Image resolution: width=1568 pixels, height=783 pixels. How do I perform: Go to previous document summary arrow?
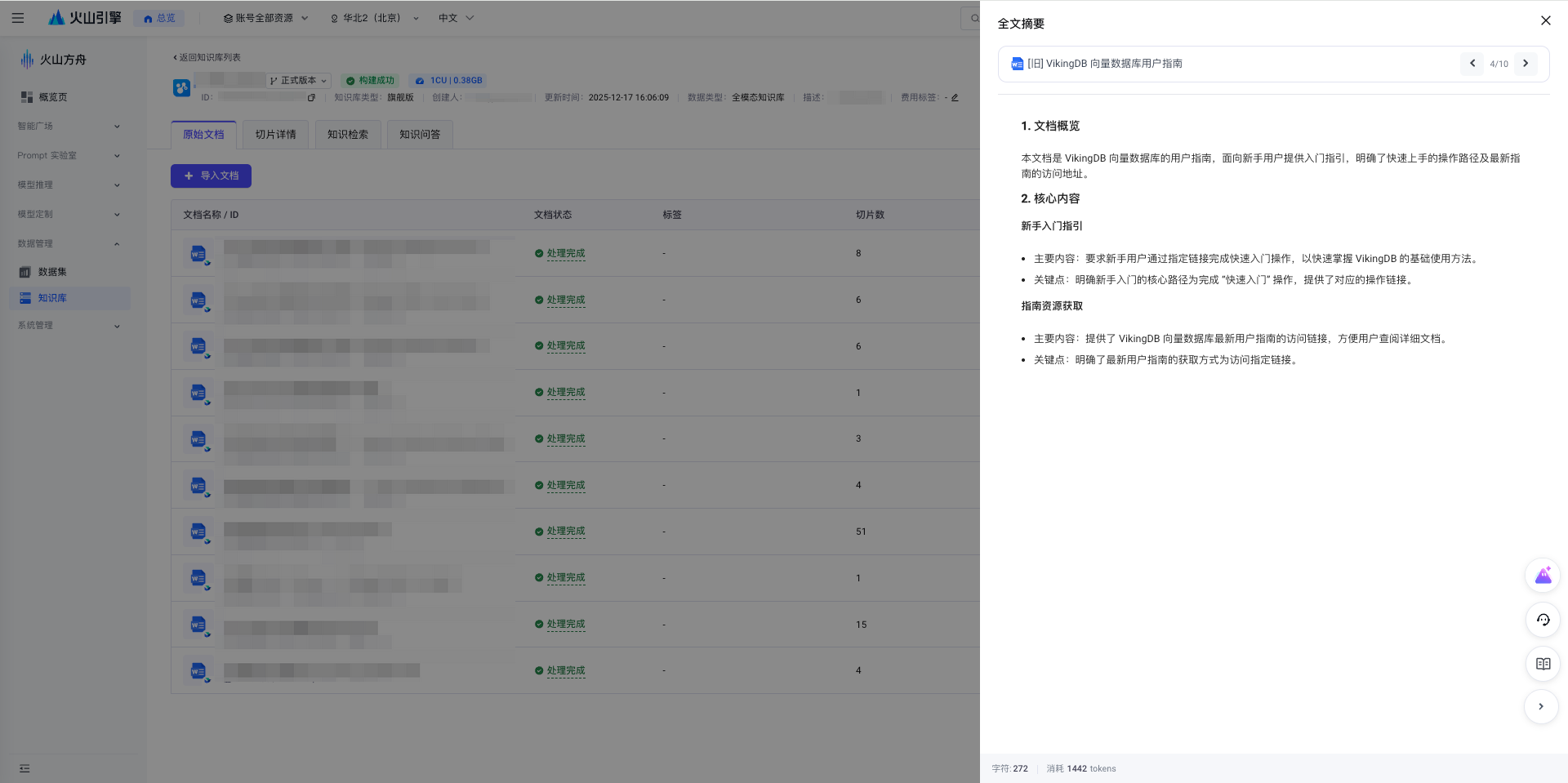(1472, 64)
